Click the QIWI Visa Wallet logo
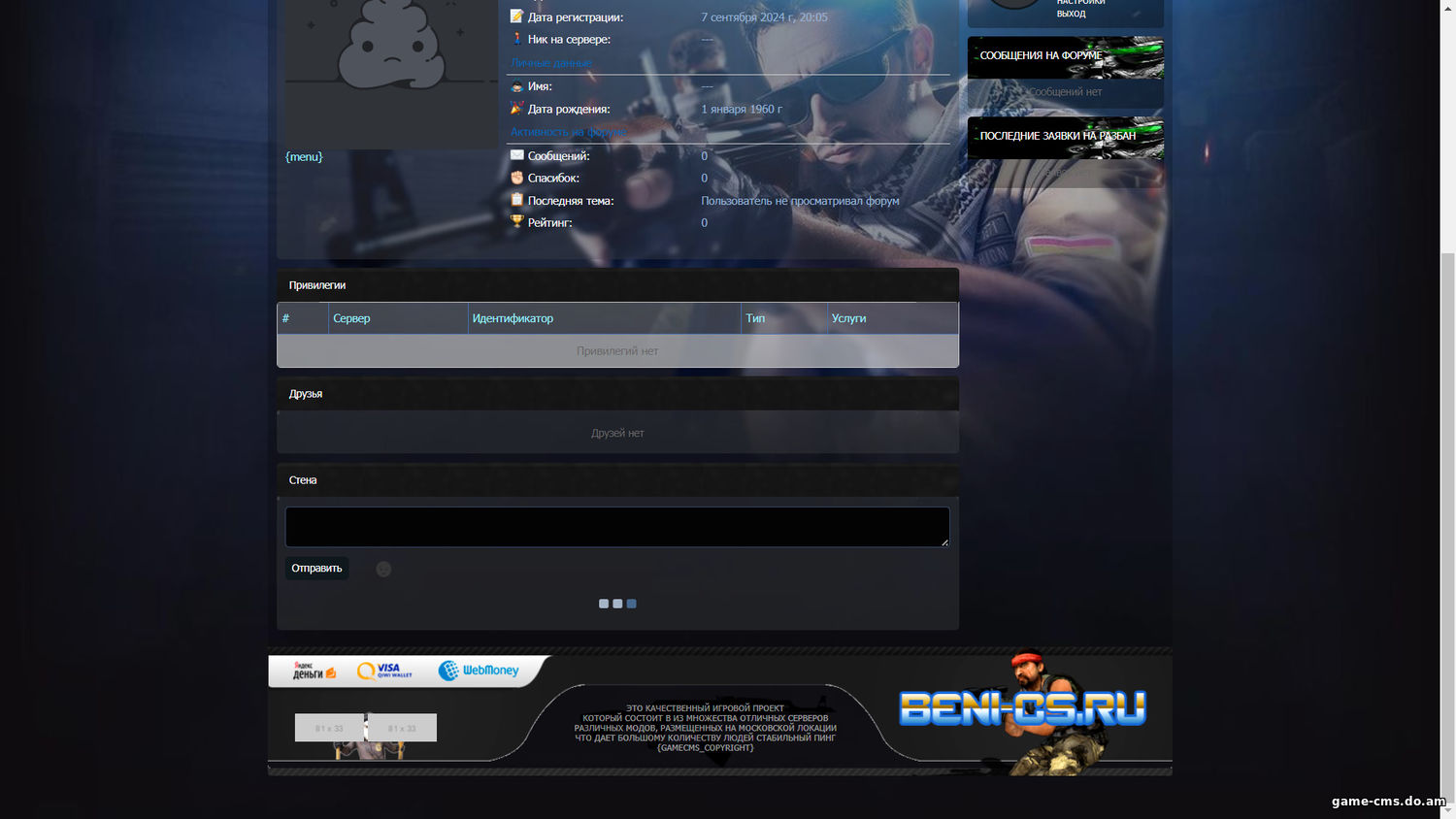Image resolution: width=1456 pixels, height=819 pixels. 384,671
